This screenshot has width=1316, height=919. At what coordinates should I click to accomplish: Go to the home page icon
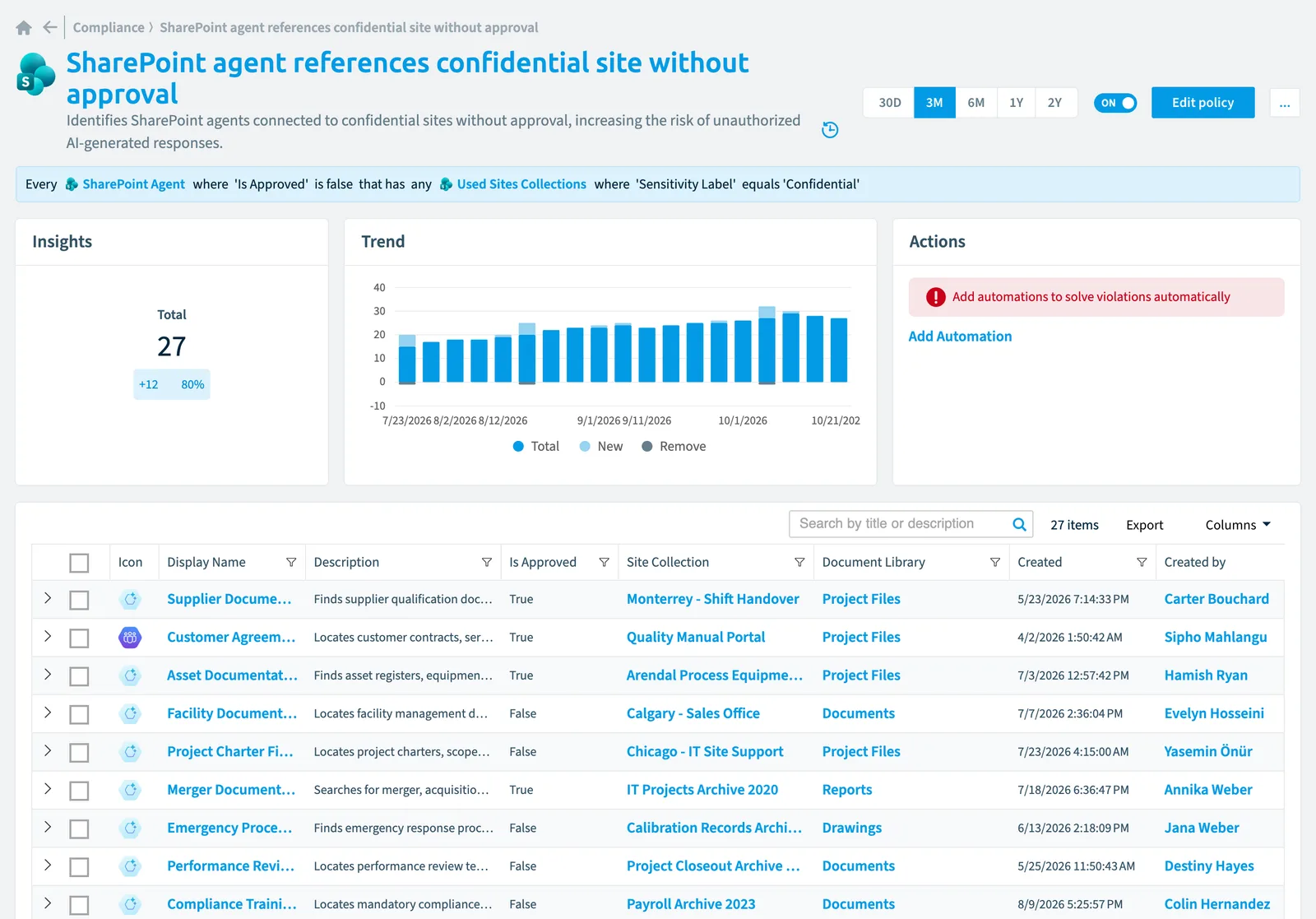pos(24,28)
